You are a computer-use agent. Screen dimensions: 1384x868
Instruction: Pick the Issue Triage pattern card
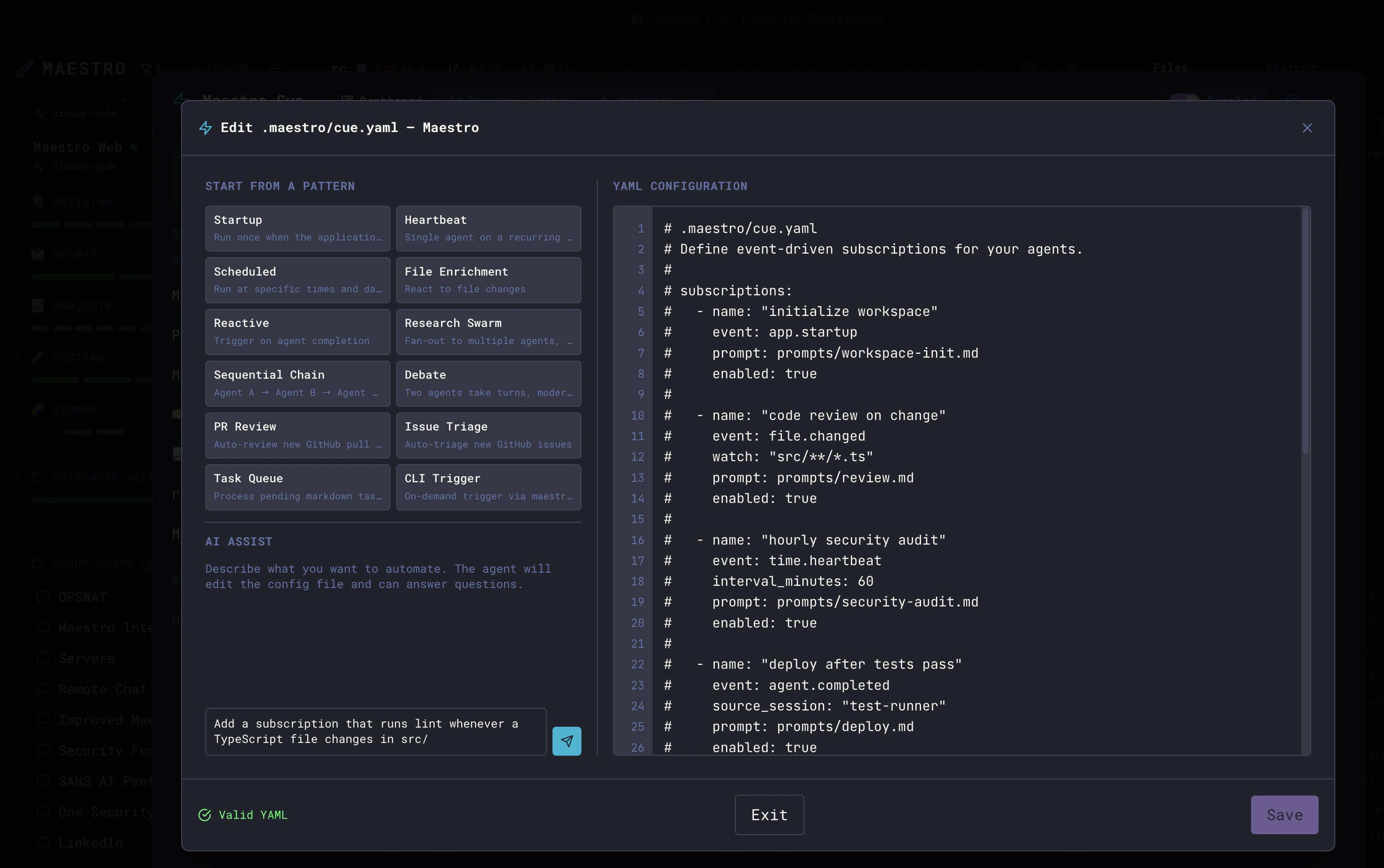pos(488,435)
